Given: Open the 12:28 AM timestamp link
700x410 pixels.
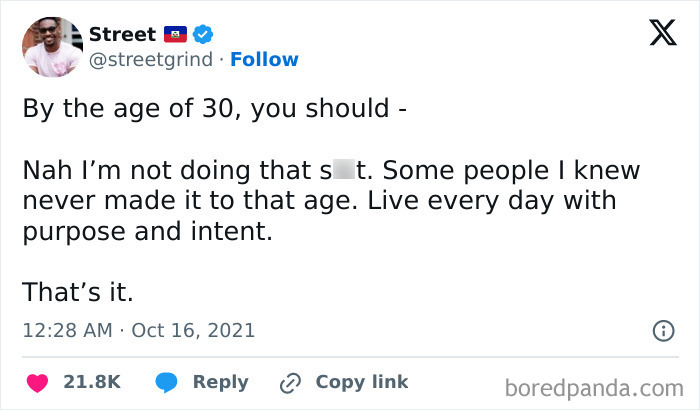Looking at the screenshot, I should (65, 330).
